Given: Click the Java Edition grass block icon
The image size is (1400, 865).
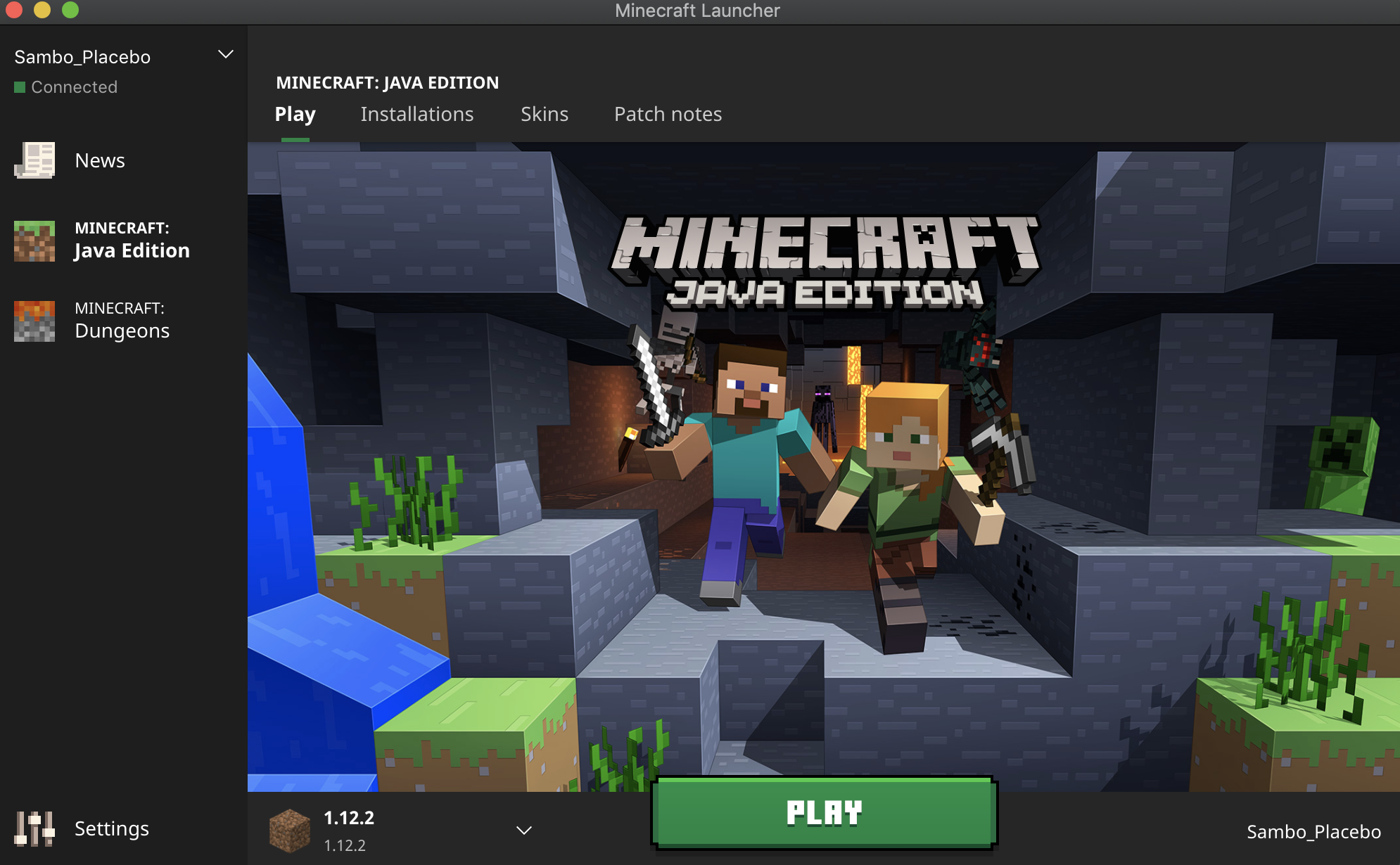Looking at the screenshot, I should coord(34,241).
